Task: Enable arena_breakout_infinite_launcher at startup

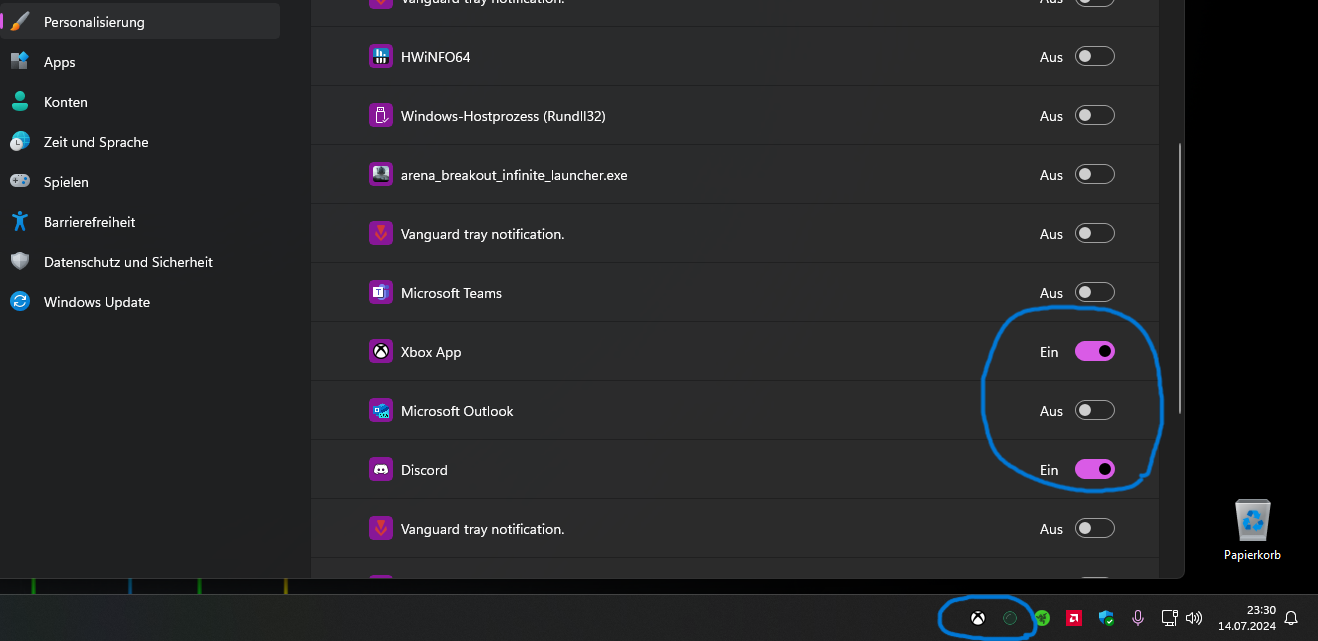Action: pyautogui.click(x=1094, y=174)
